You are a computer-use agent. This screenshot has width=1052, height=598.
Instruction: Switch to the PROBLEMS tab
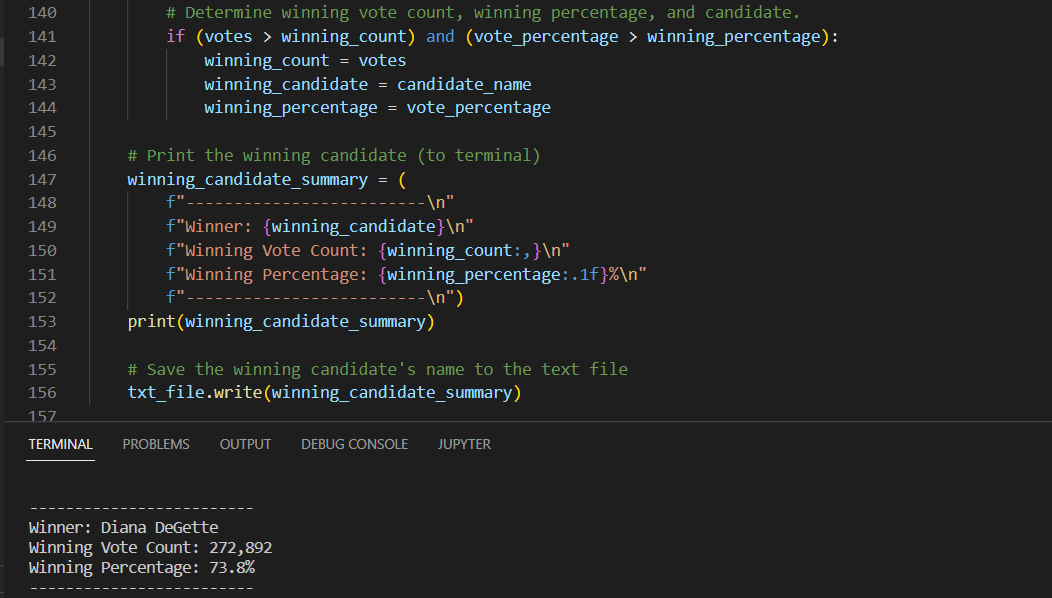[x=156, y=444]
